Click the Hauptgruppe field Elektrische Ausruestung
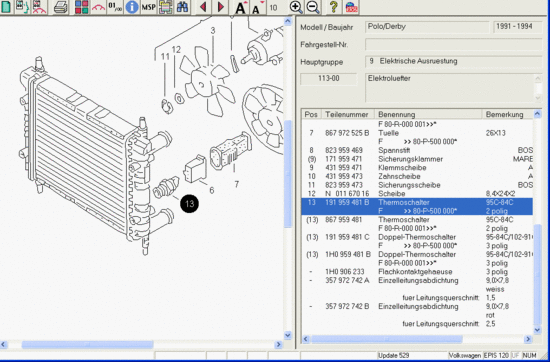Viewport: 550px width, 362px height. [454, 62]
